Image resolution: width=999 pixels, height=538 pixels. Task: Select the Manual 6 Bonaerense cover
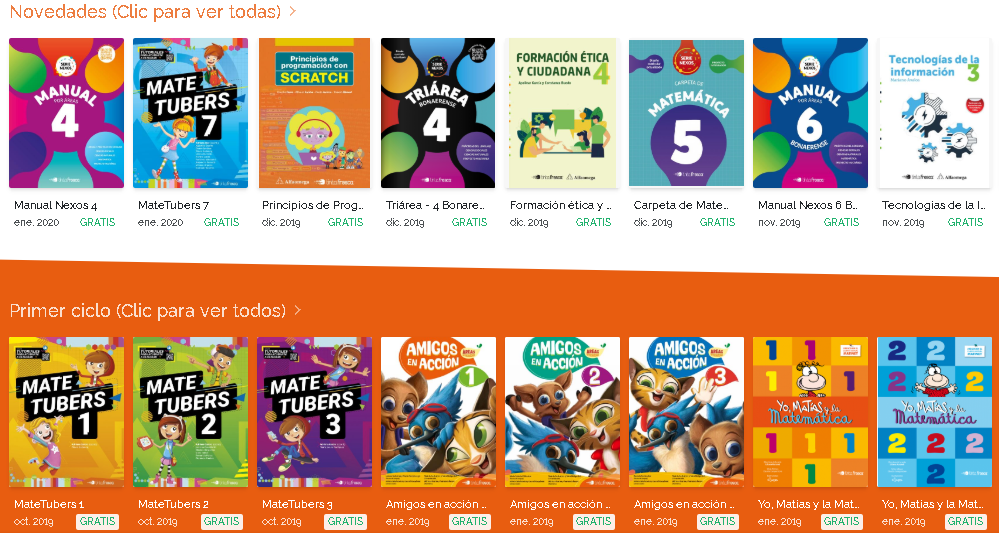point(810,113)
